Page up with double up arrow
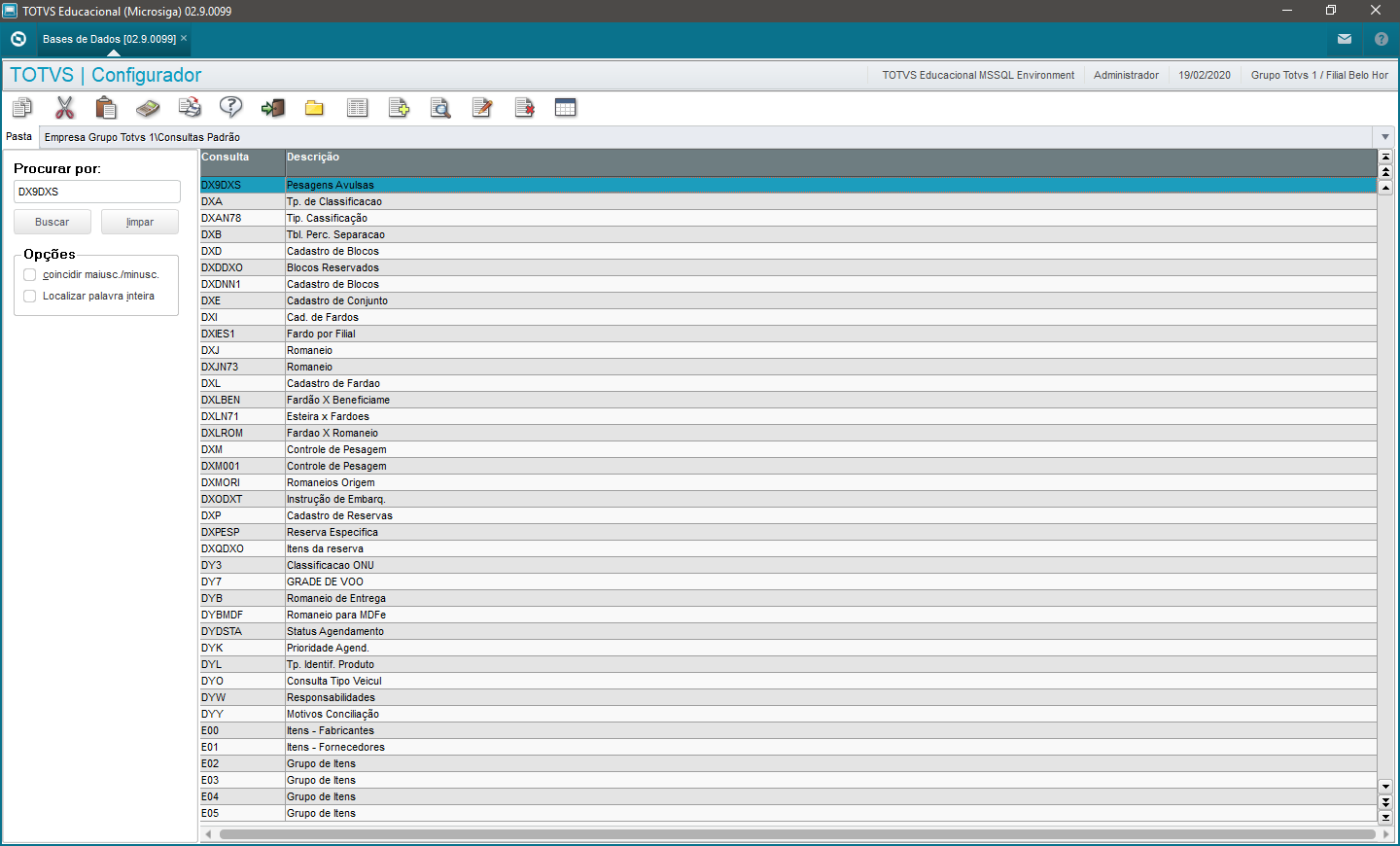The image size is (1400, 846). pos(1385,172)
